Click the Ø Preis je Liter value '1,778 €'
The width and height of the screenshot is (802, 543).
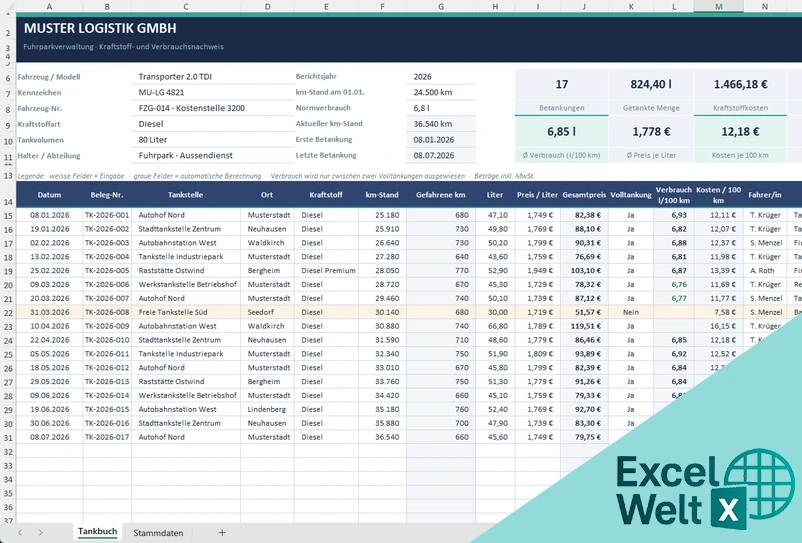651,132
